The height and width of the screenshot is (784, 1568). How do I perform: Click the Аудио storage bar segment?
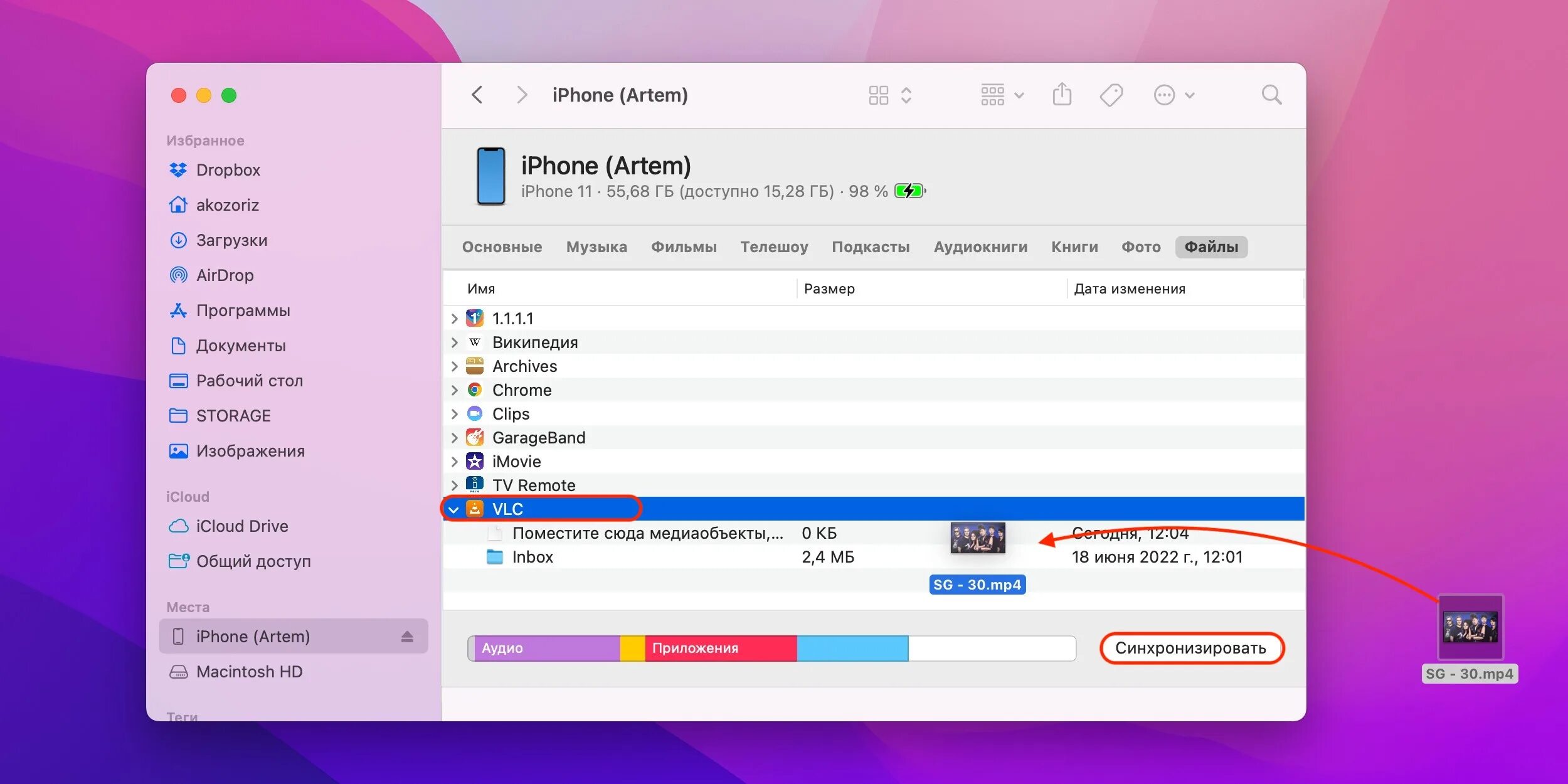coord(546,648)
